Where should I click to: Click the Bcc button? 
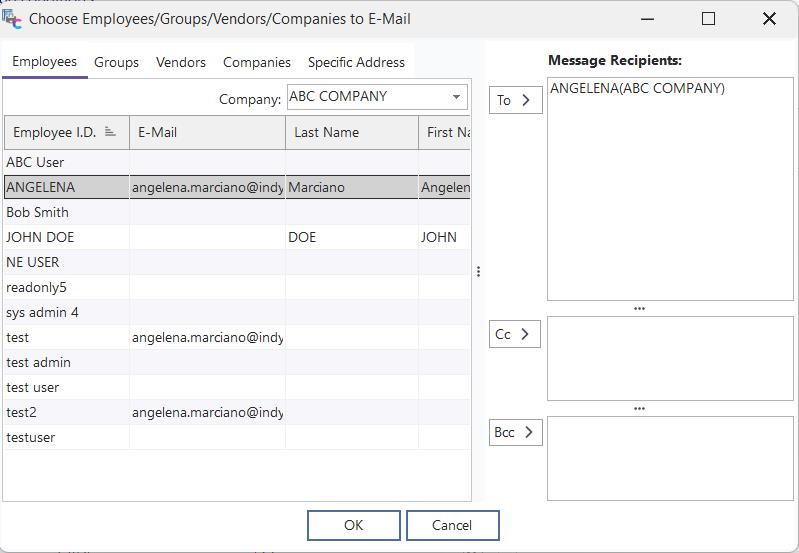(x=515, y=432)
